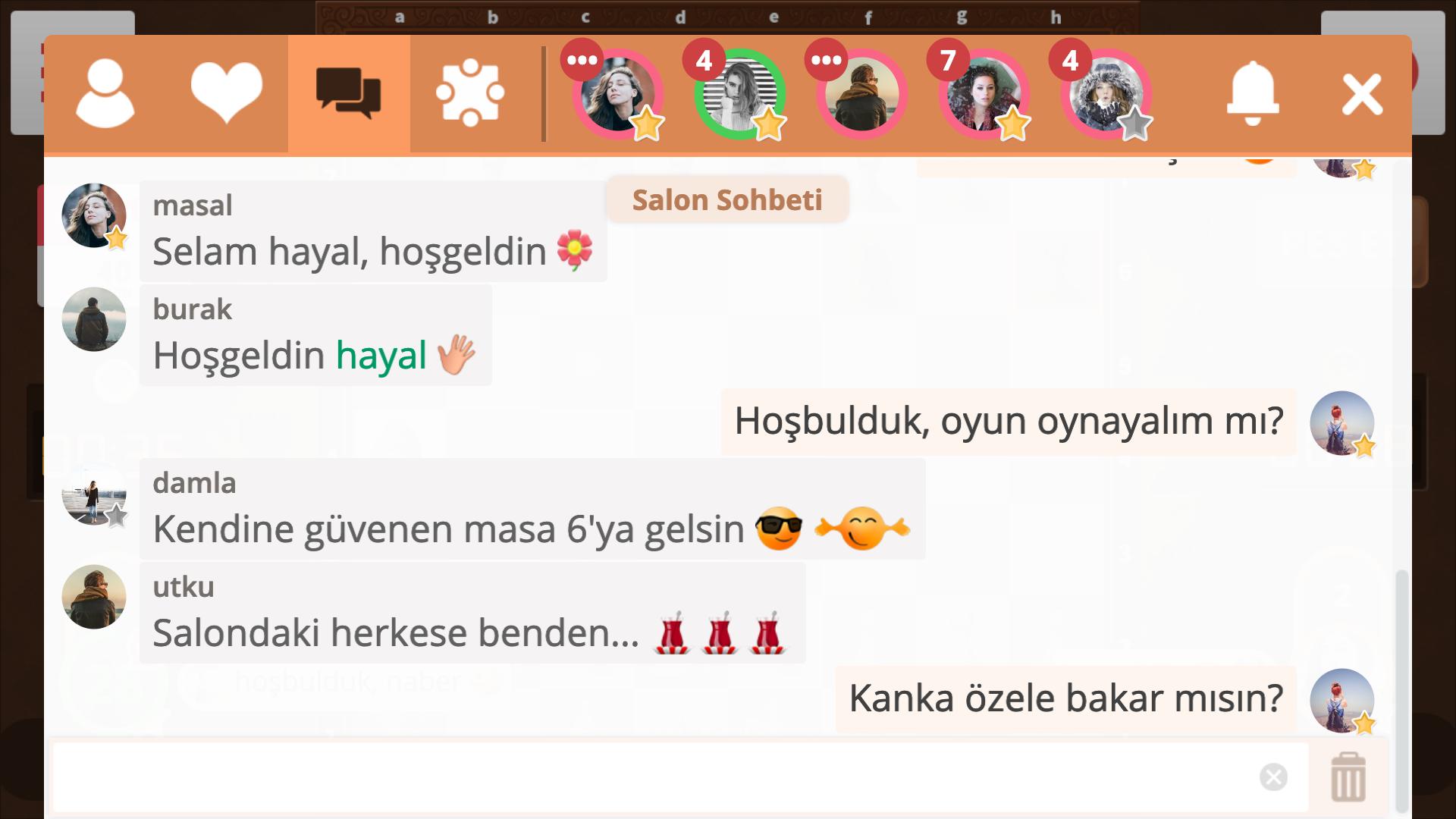Open the profile person icon tab
Image resolution: width=1456 pixels, height=819 pixels.
click(x=105, y=94)
